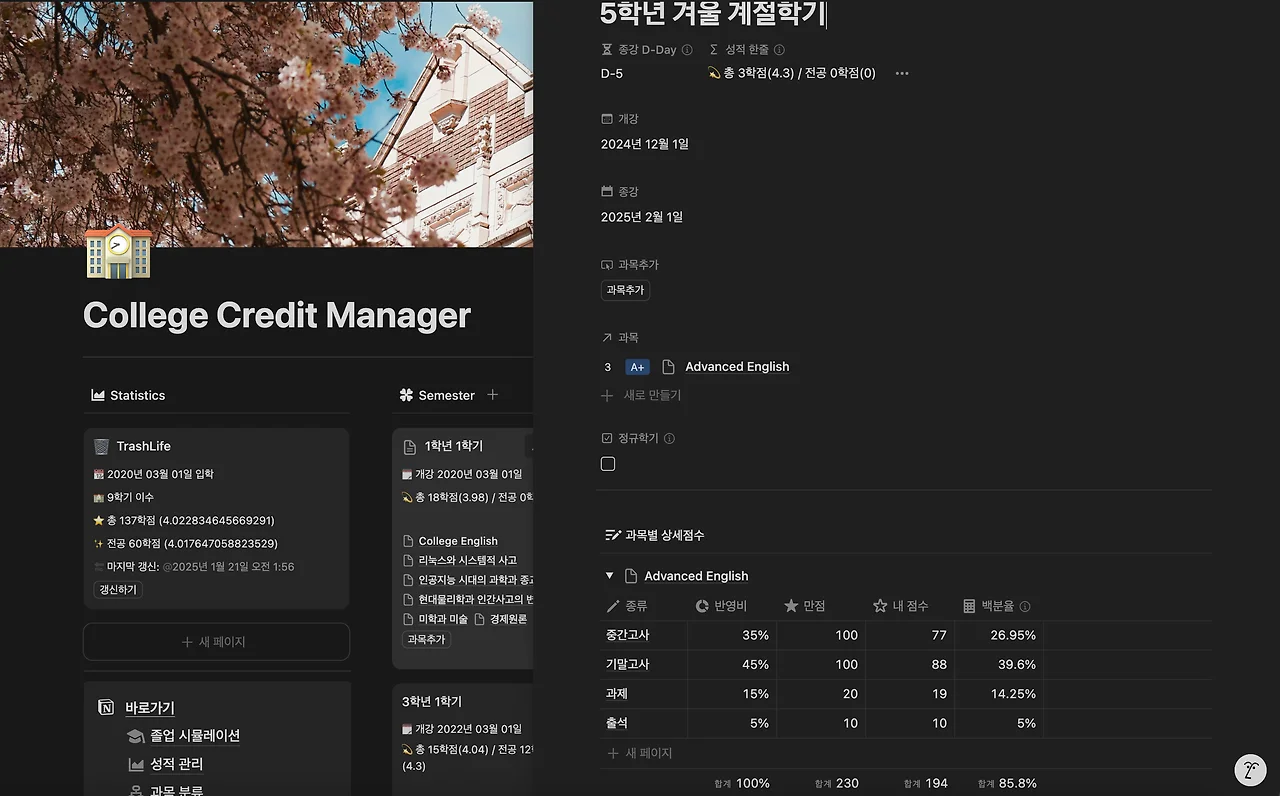Click 새 페이지 below the score table
1280x796 pixels.
click(640, 753)
